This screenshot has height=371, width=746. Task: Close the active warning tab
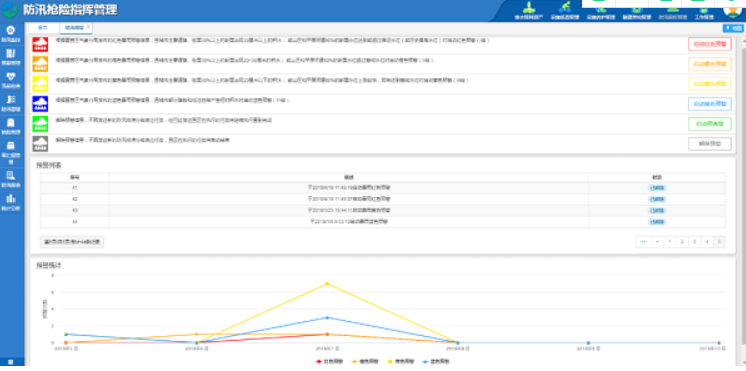click(88, 27)
